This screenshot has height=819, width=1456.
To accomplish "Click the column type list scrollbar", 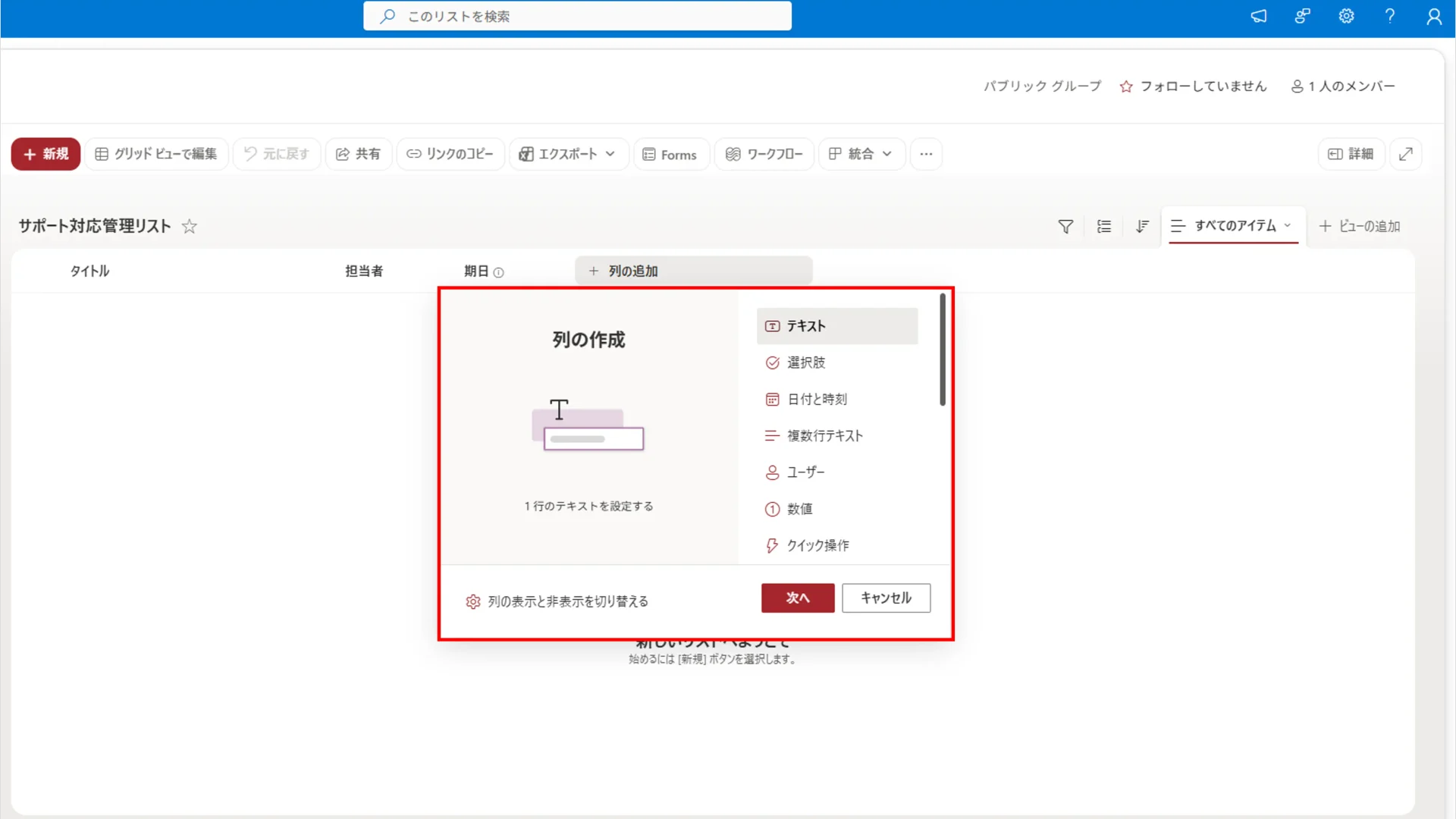I will click(943, 350).
